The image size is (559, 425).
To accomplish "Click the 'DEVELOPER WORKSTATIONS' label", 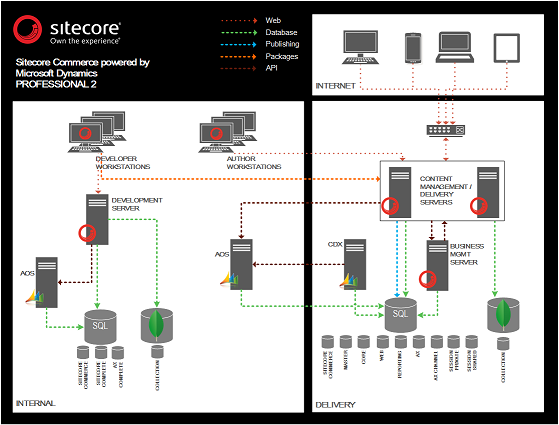I will [123, 163].
